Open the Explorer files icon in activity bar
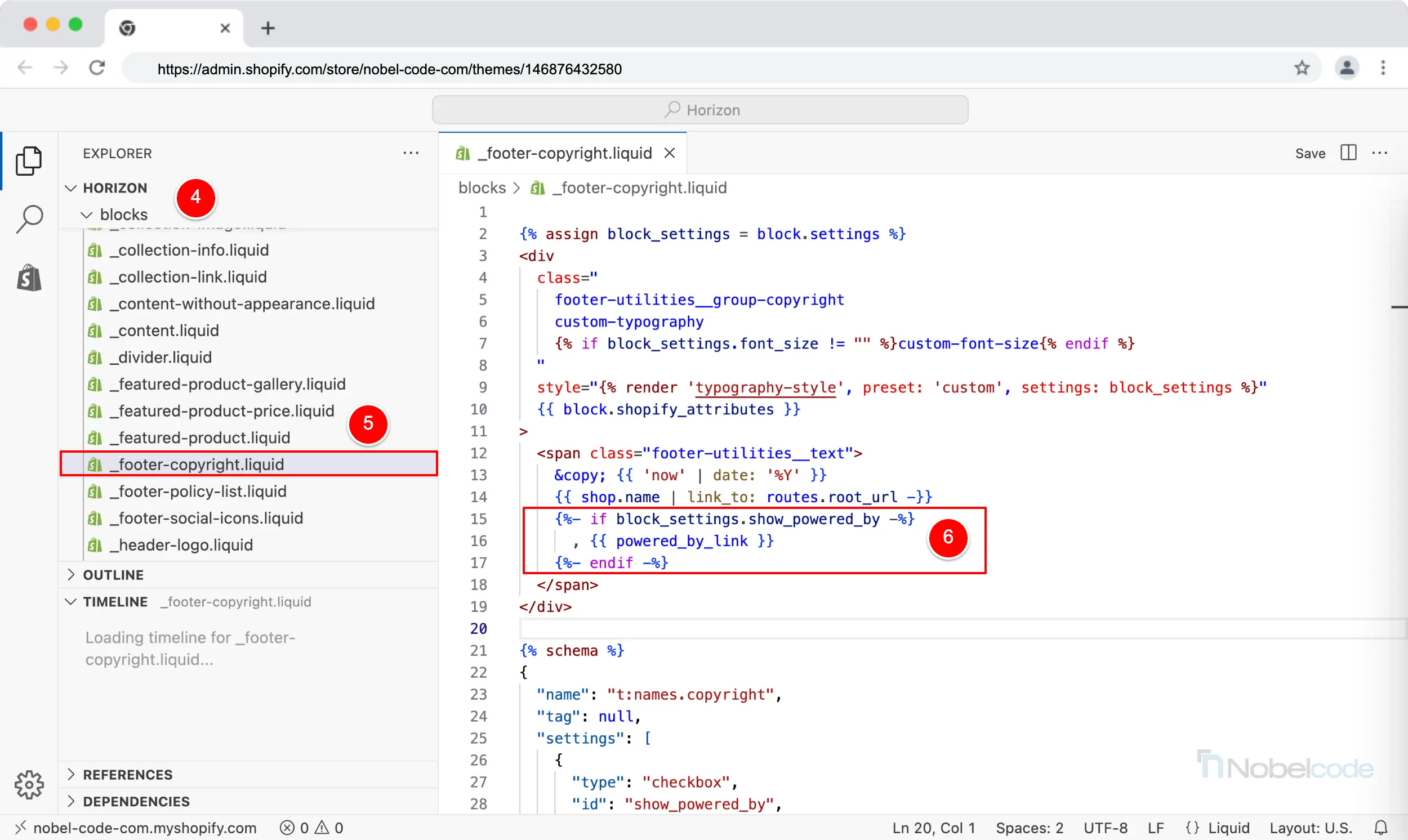 (28, 162)
